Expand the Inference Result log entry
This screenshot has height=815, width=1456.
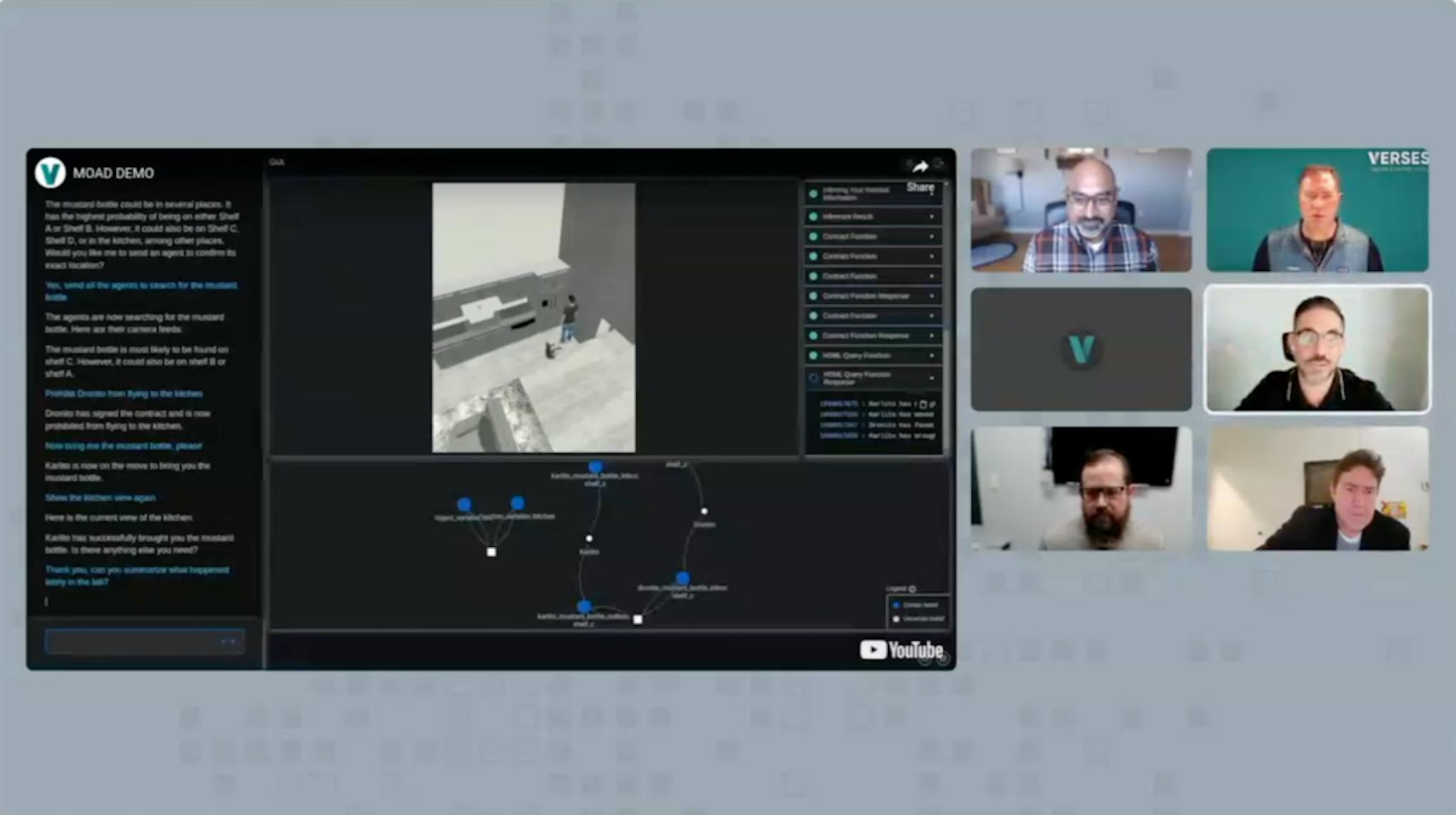(x=931, y=216)
